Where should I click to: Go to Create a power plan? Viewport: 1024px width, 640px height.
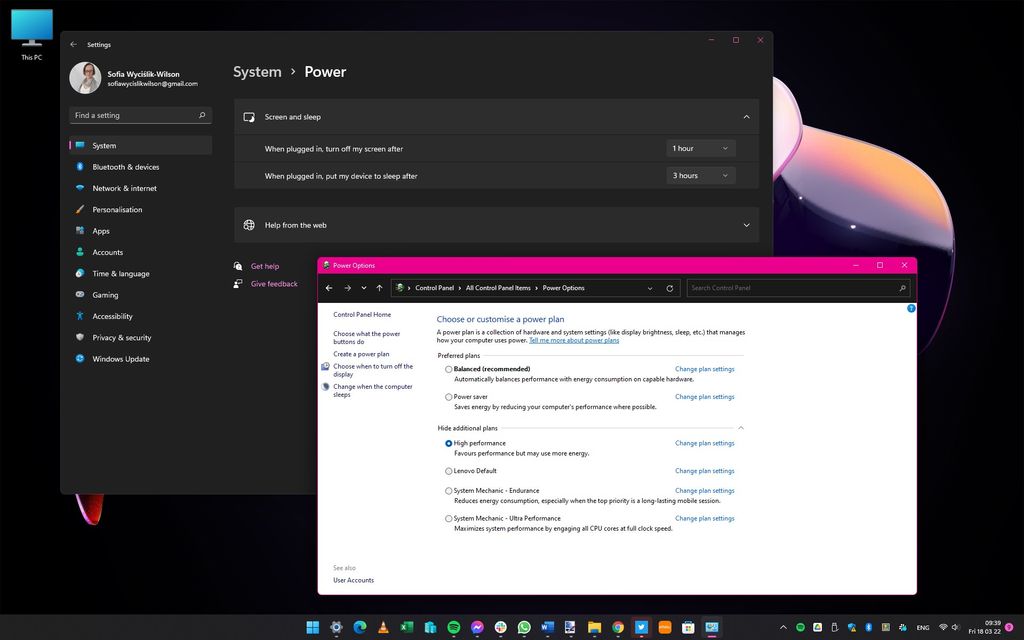tap(362, 354)
